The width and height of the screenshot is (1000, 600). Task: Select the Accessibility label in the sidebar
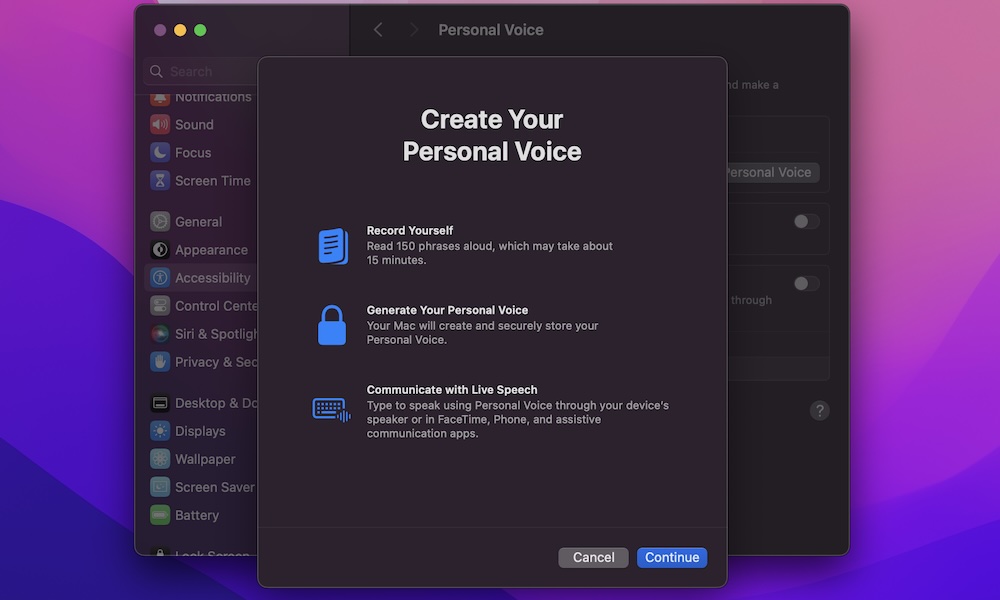coord(212,277)
